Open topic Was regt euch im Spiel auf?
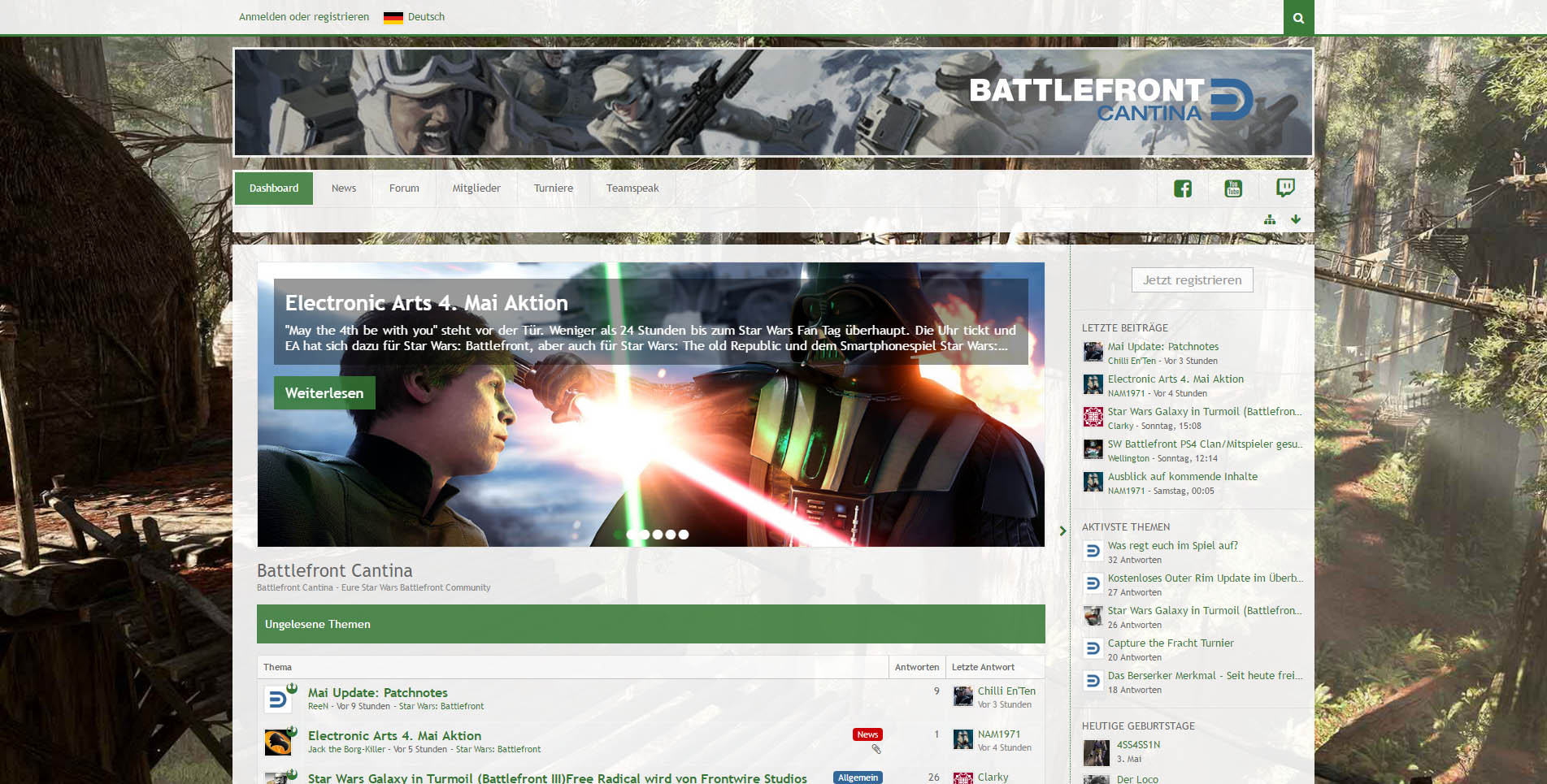Viewport: 1547px width, 784px height. point(1173,546)
